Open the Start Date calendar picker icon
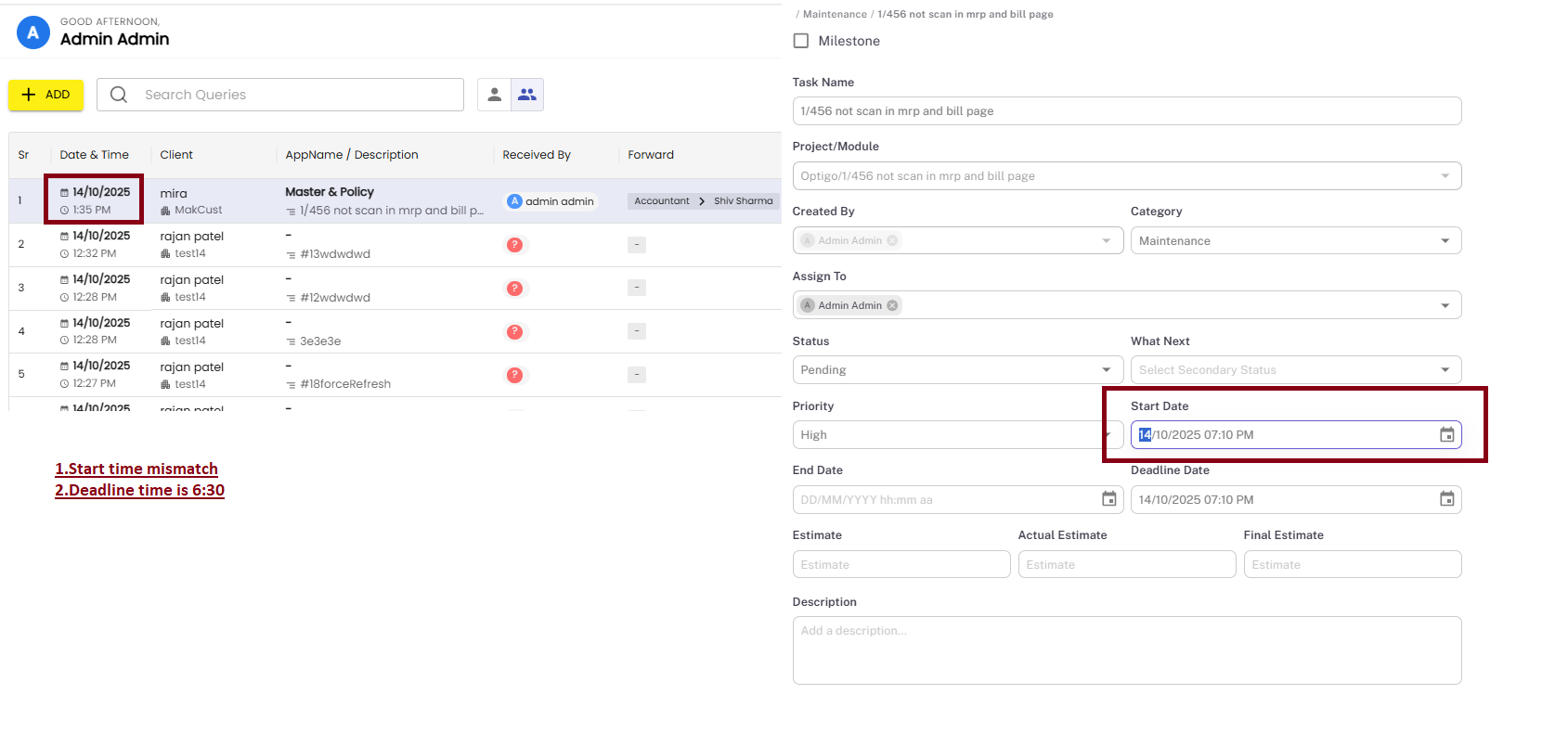Viewport: 1568px width, 746px height. click(x=1446, y=435)
